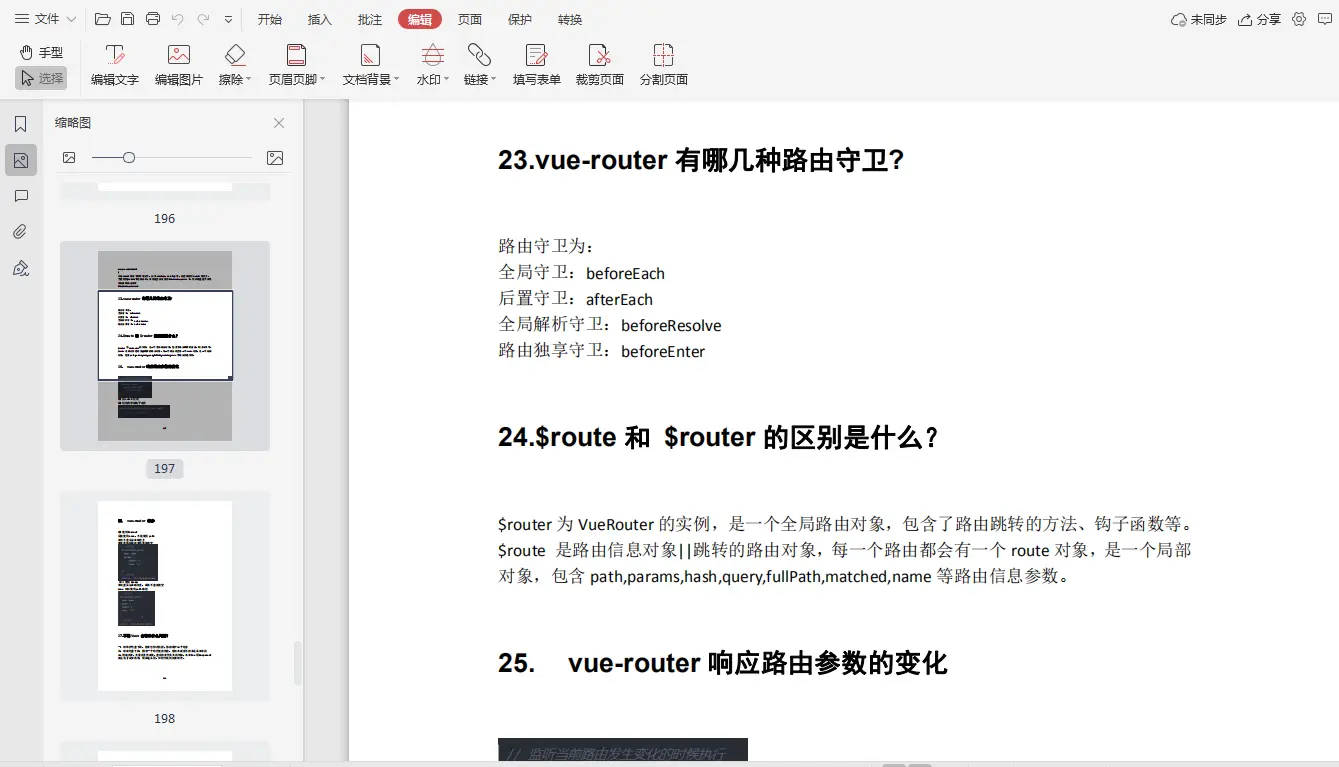Open the bookmarks panel icon in left sidebar
The width and height of the screenshot is (1339, 767).
[x=21, y=124]
